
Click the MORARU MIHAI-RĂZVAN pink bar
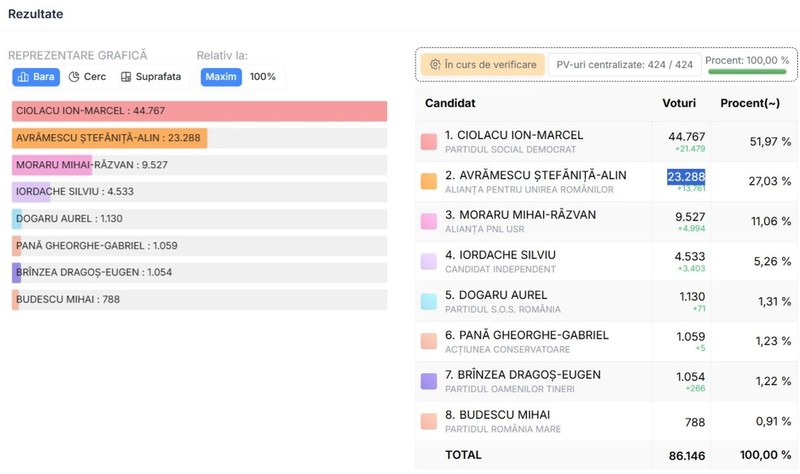52,165
